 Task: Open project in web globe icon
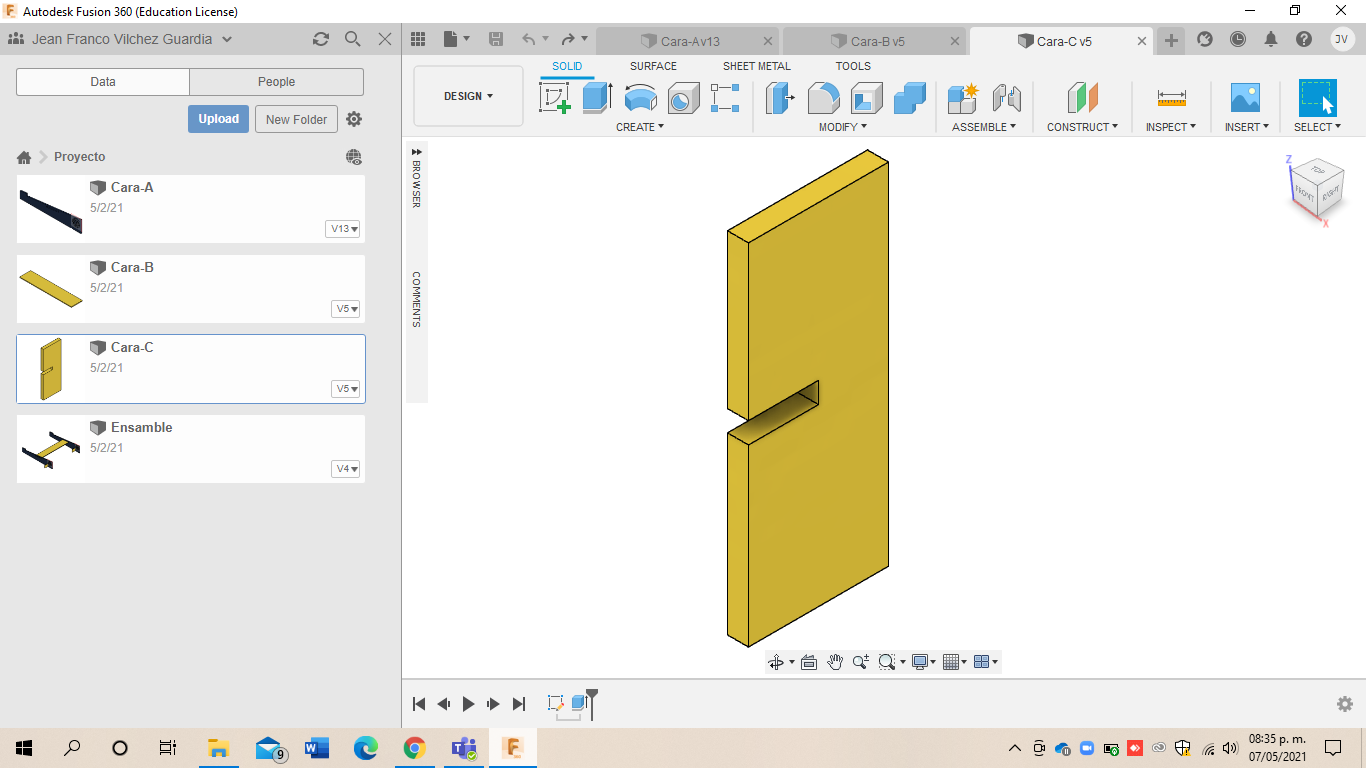tap(354, 157)
